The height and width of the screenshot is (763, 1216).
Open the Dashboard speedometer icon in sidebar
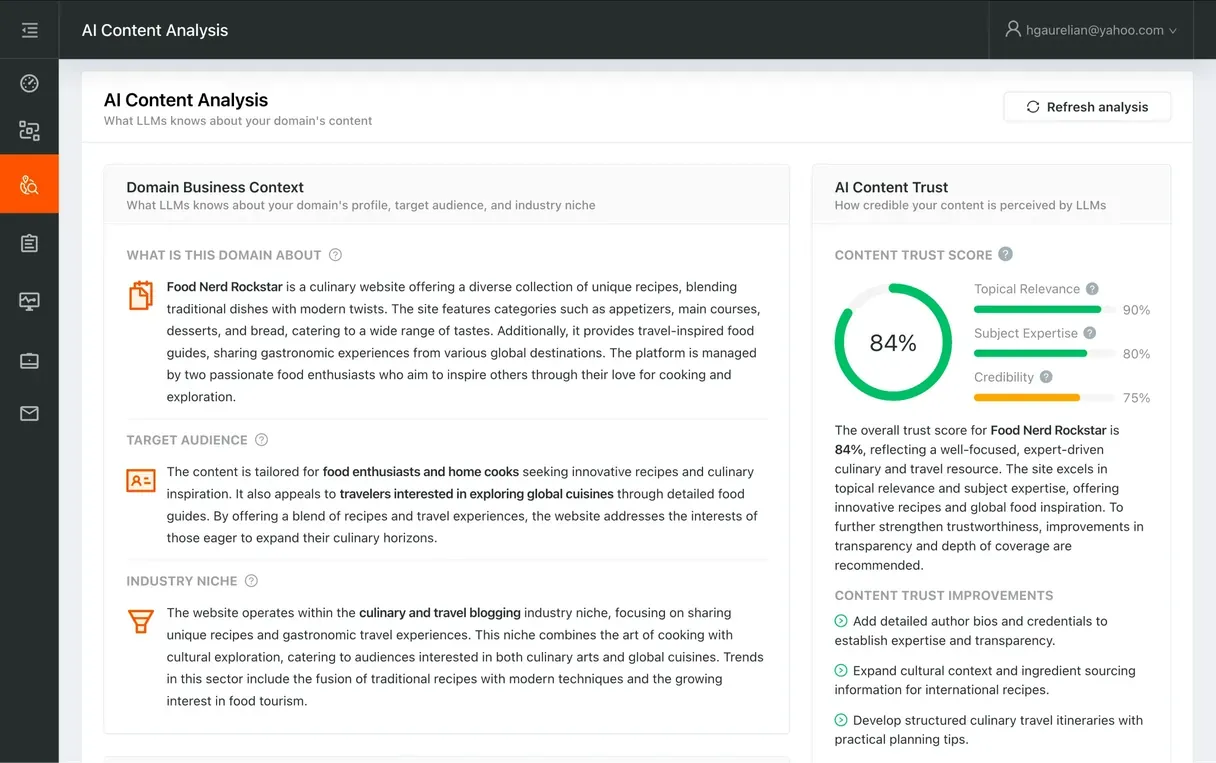click(x=29, y=83)
